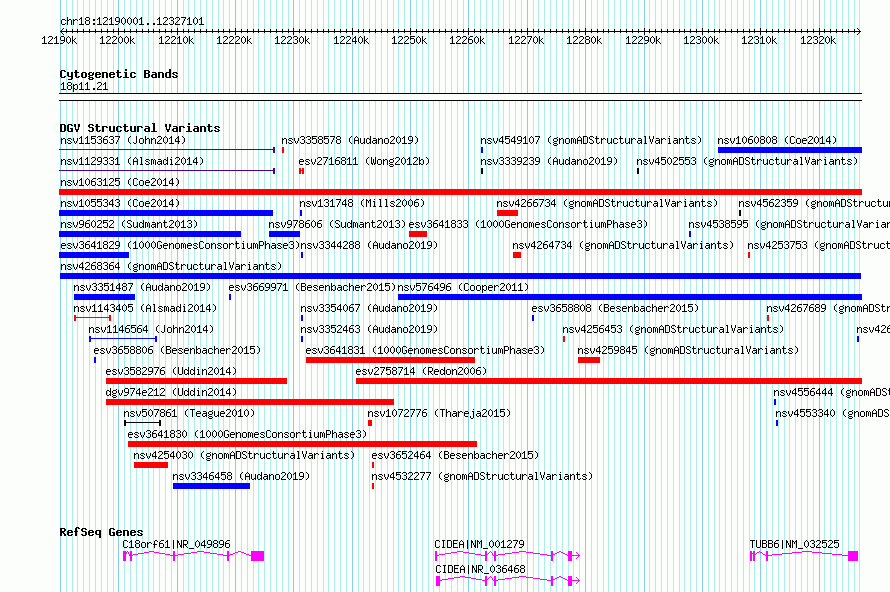
Task: Open the nsv1129331 (Alsmadi2014) label
Action: point(132,161)
